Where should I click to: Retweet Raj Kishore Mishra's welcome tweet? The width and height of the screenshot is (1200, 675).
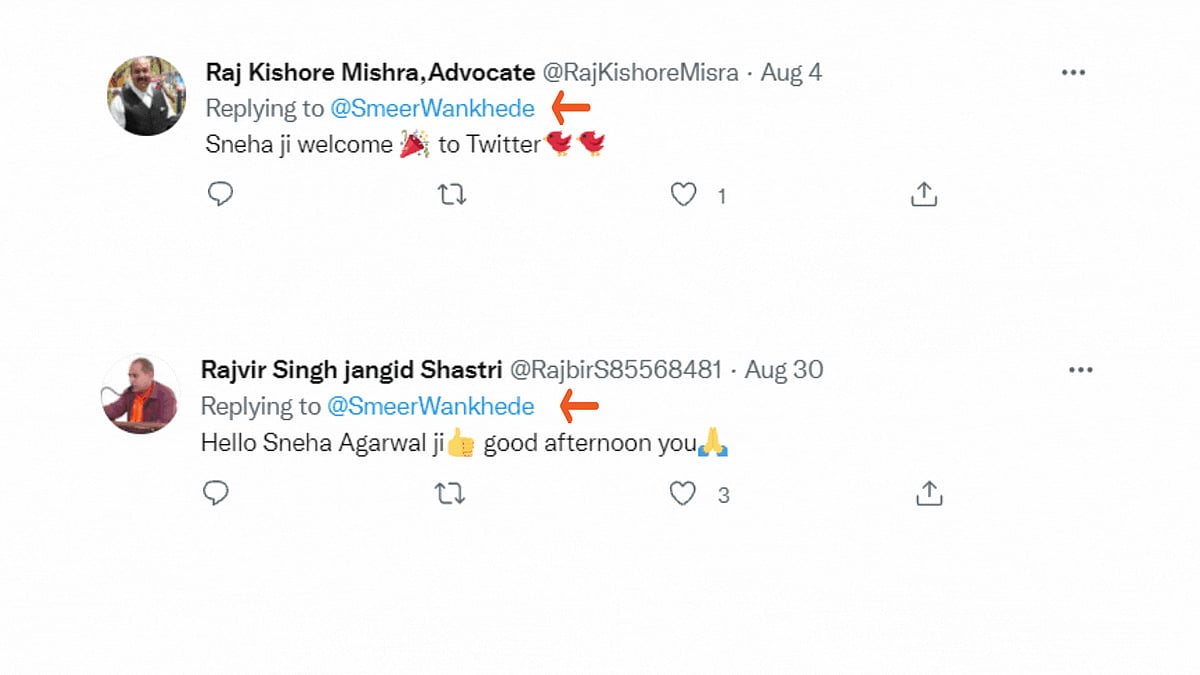point(452,195)
